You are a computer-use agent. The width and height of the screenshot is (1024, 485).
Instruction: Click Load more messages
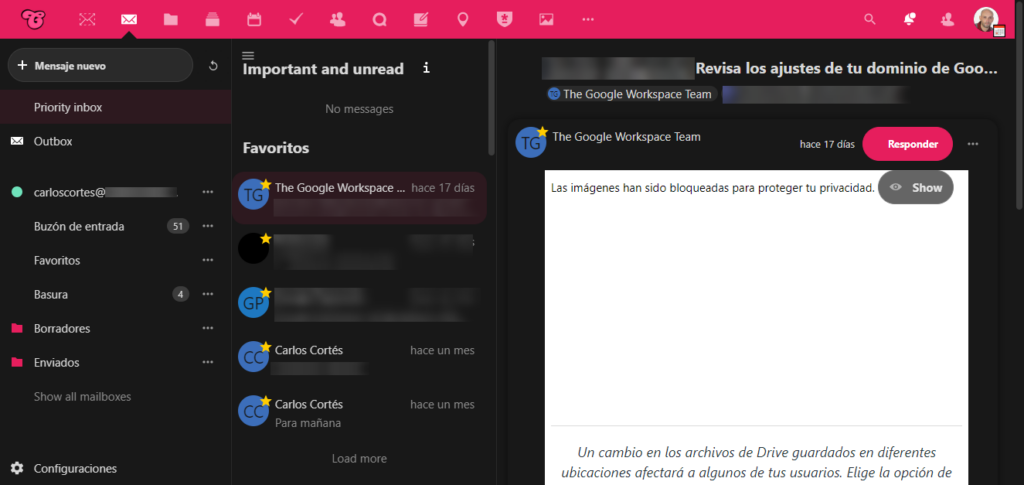point(359,459)
